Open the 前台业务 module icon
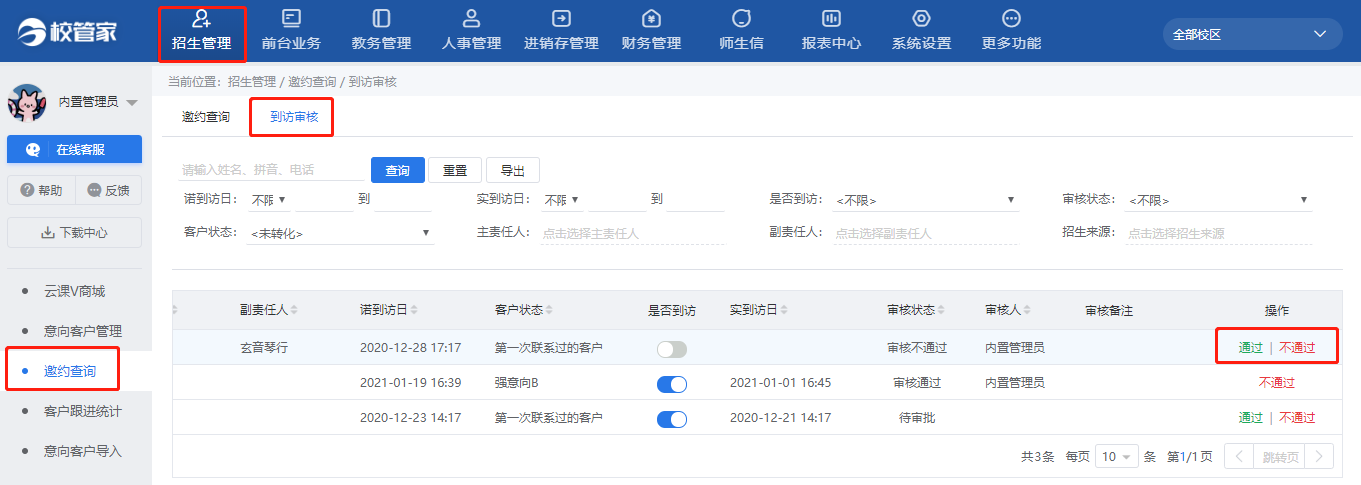 tap(291, 18)
